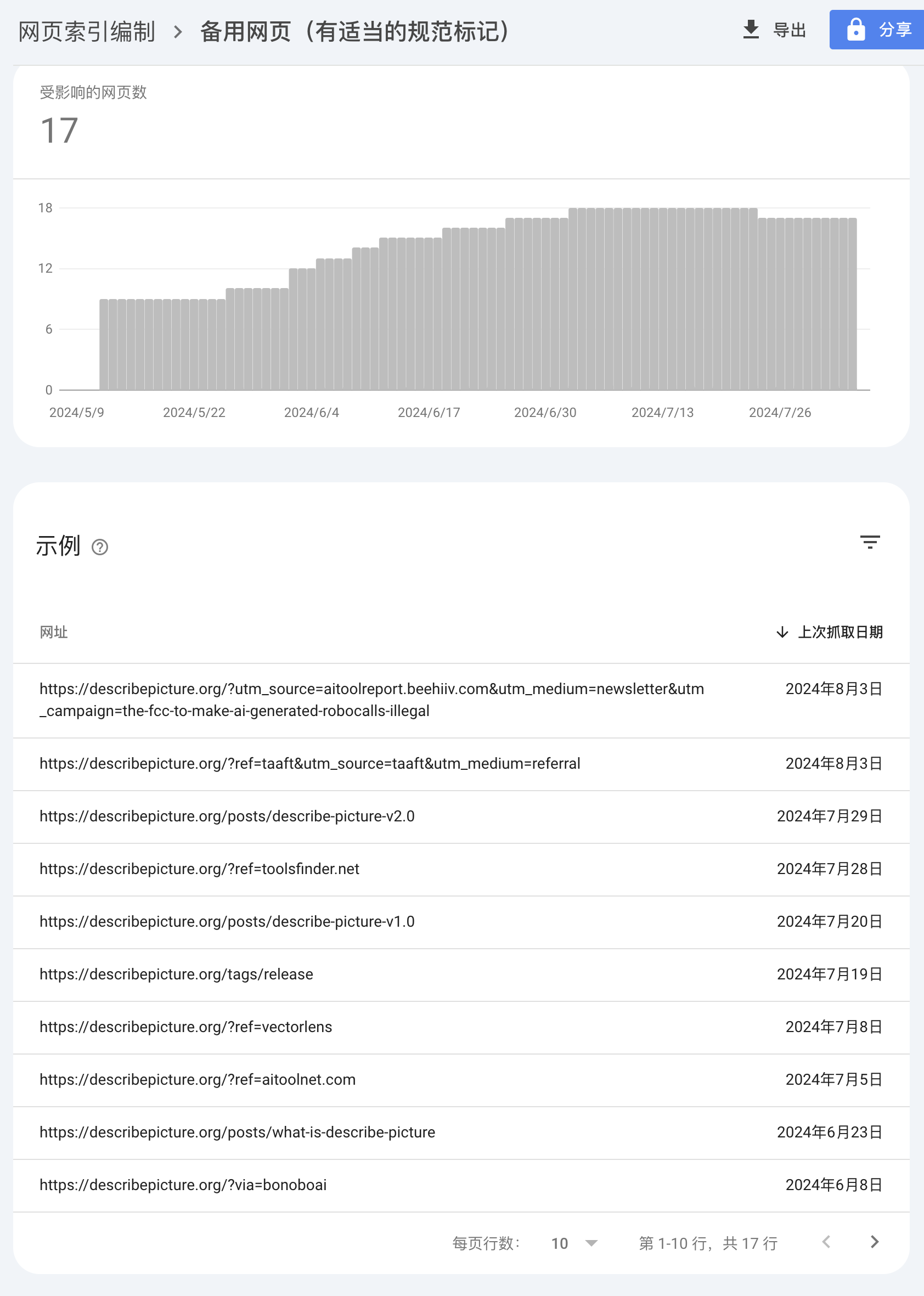Click the sort arrow by 上次抓取日期
924x1296 pixels.
(782, 632)
